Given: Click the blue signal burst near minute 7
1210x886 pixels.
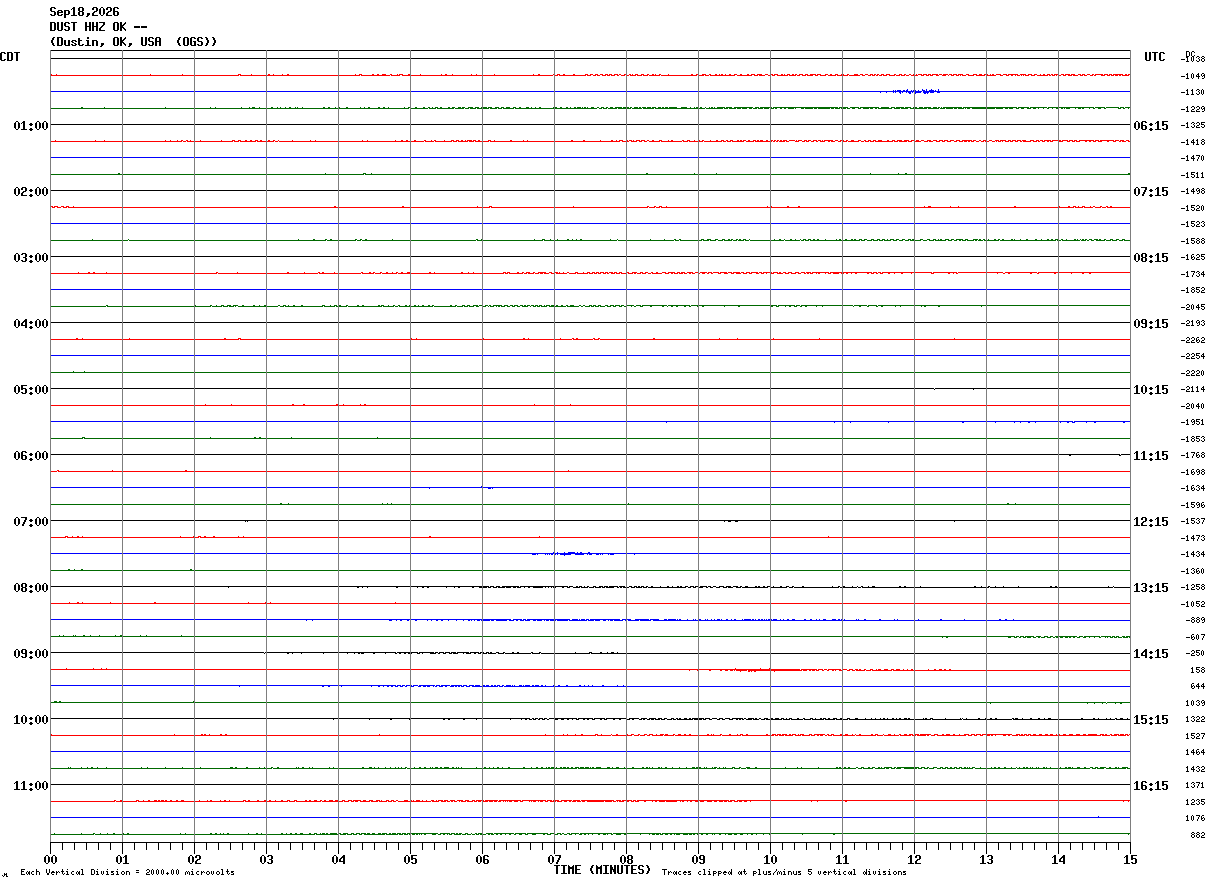Looking at the screenshot, I should [x=575, y=553].
